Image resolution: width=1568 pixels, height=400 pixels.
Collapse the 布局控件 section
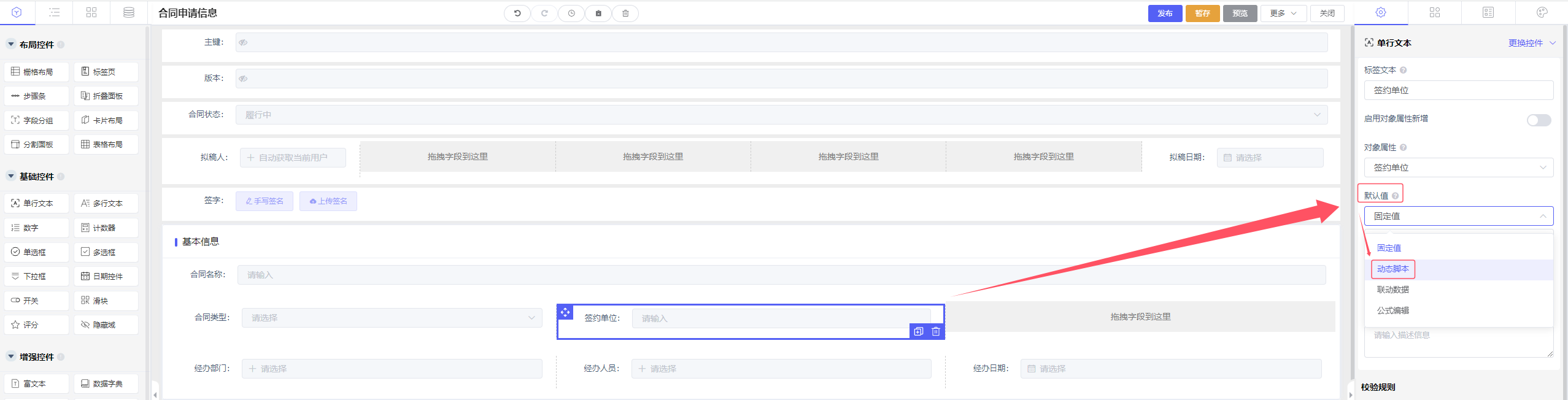point(11,44)
